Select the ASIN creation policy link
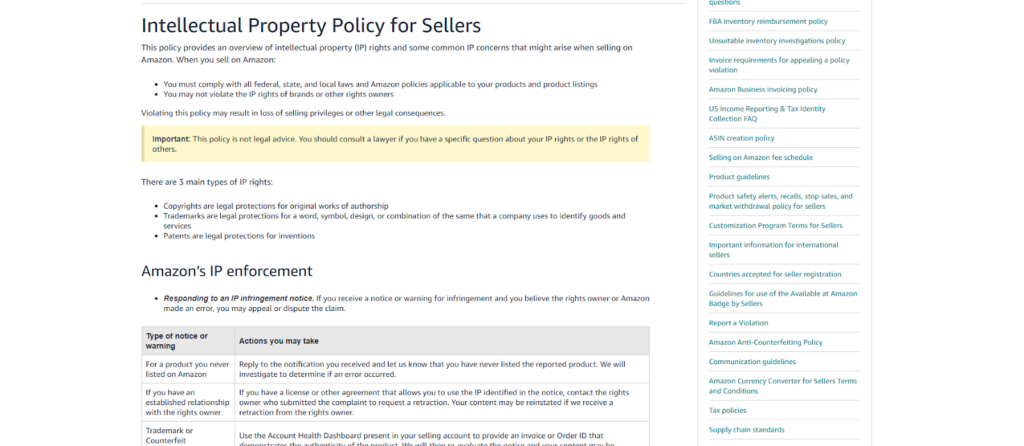The image size is (1024, 446). click(x=741, y=138)
